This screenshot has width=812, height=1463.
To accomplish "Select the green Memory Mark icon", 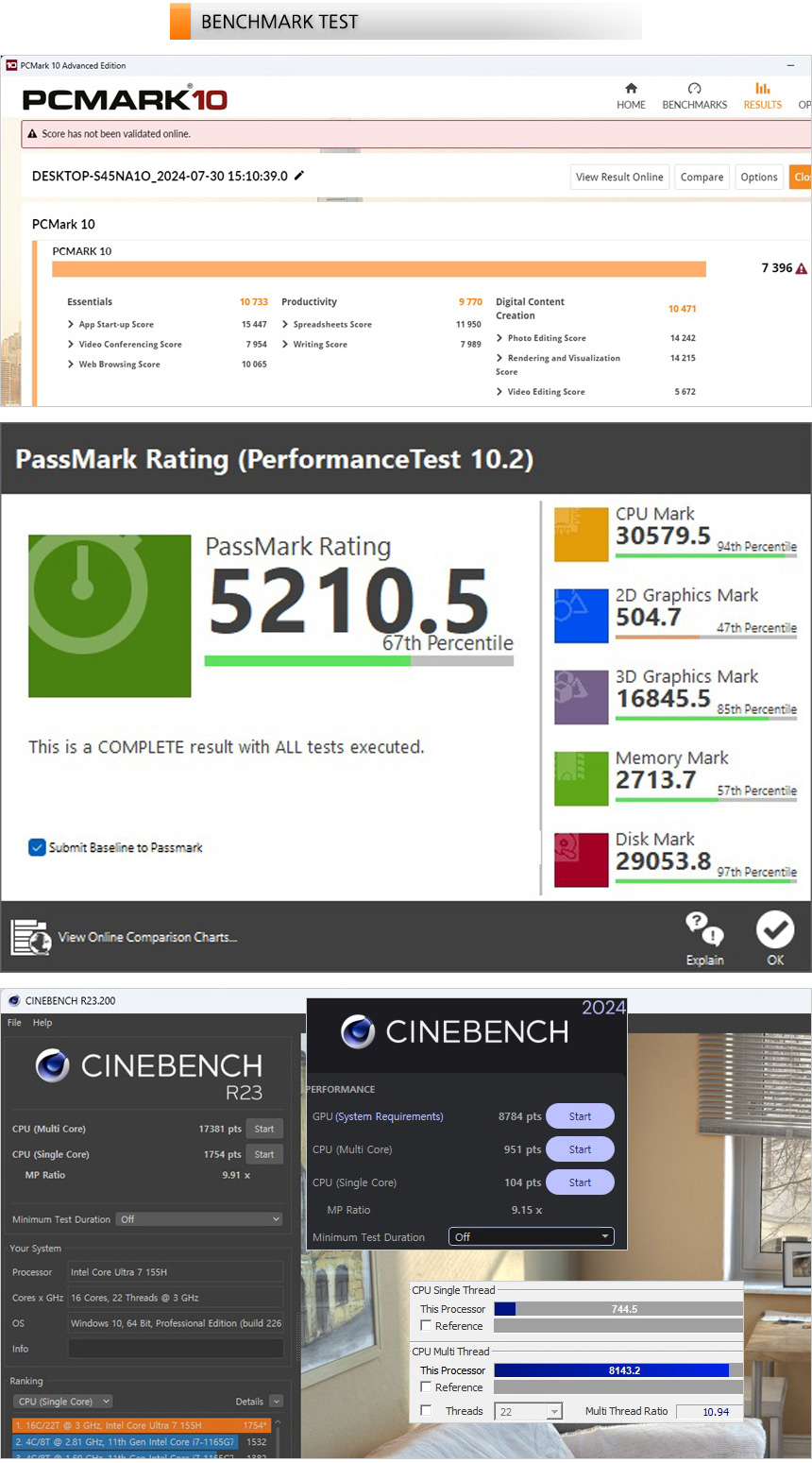I will click(581, 778).
